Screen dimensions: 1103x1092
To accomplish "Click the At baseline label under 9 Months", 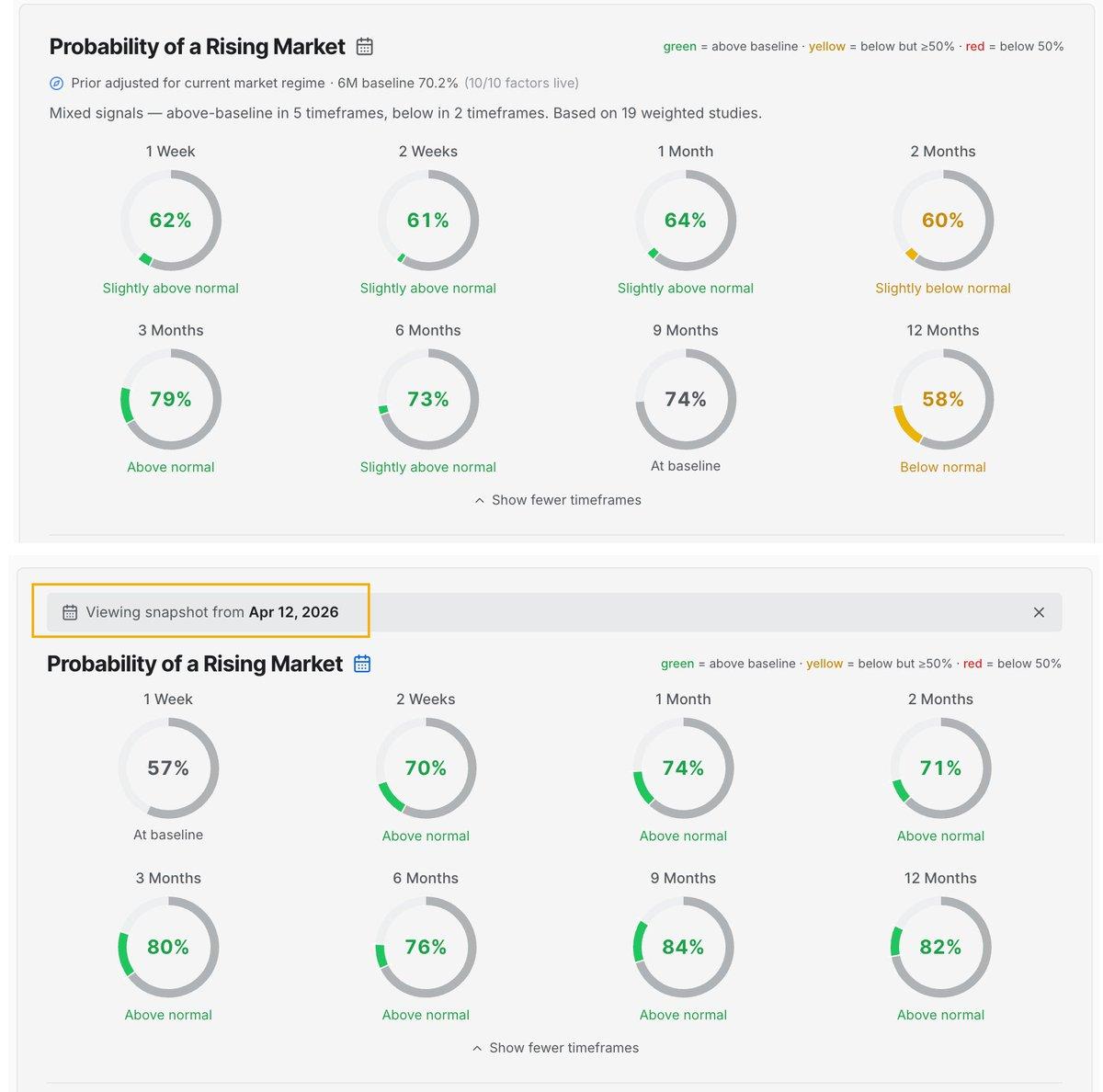I will coord(685,466).
